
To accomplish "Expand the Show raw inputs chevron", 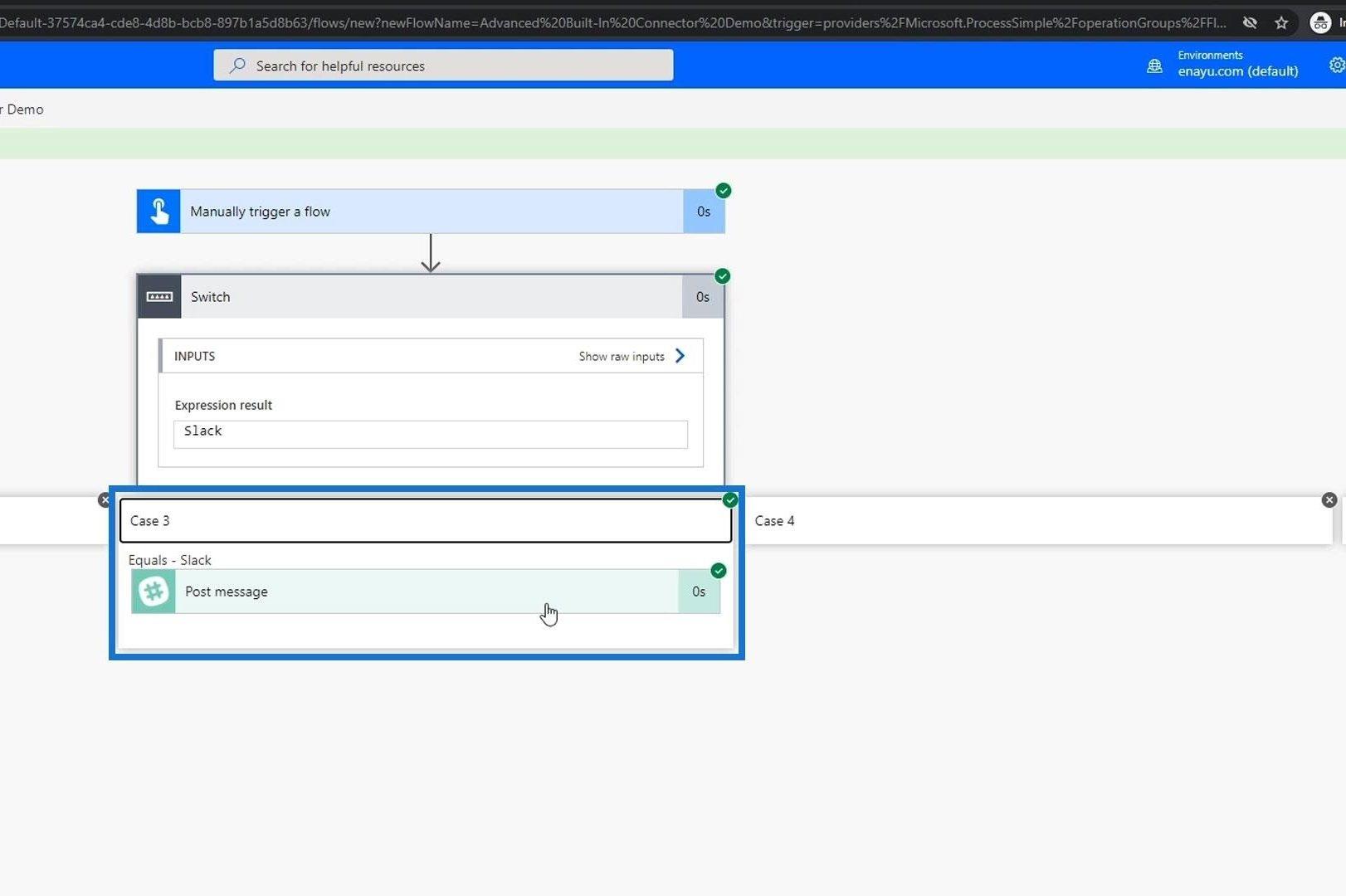I will [680, 356].
